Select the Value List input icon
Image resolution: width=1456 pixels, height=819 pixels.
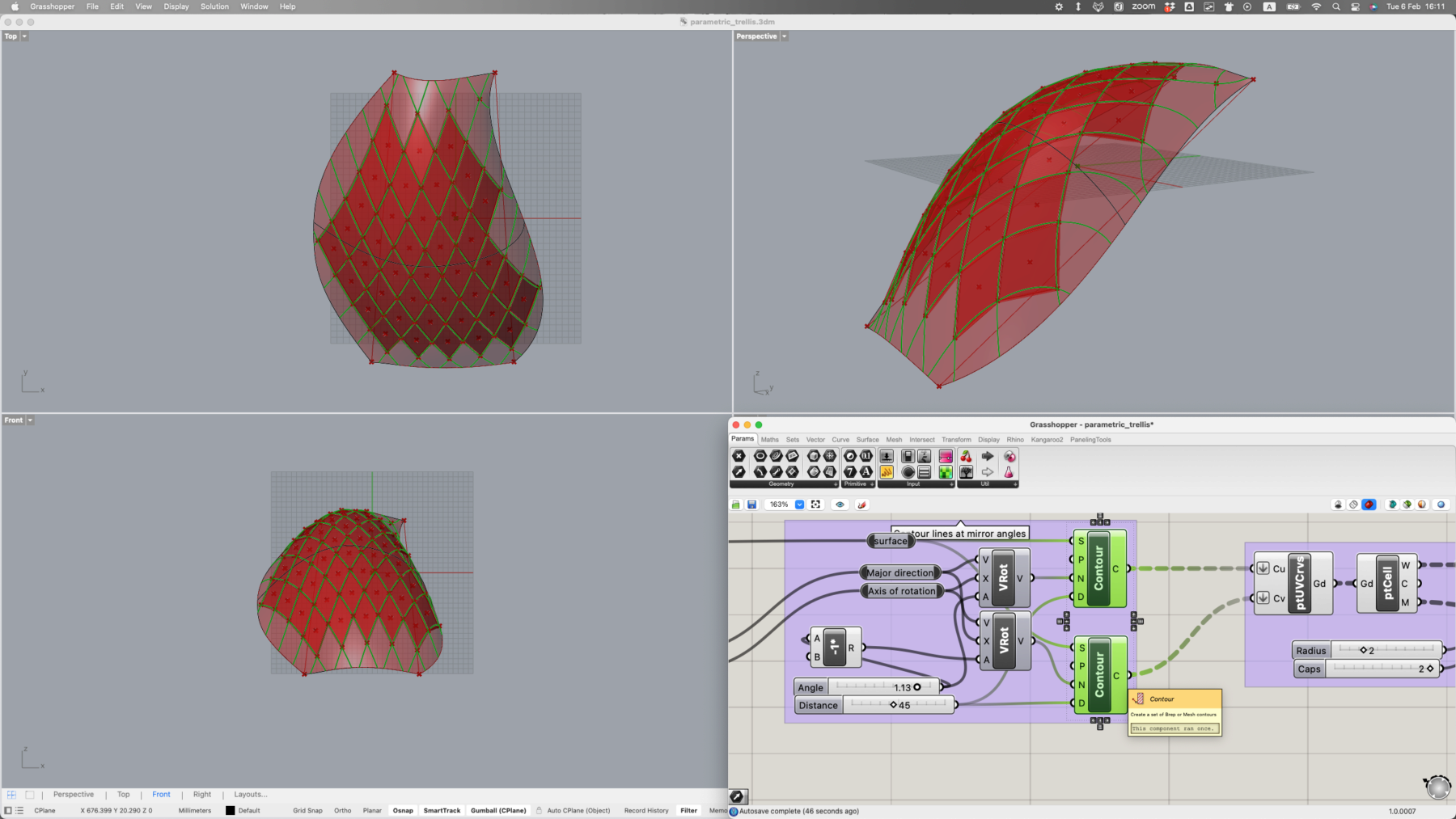point(924,472)
